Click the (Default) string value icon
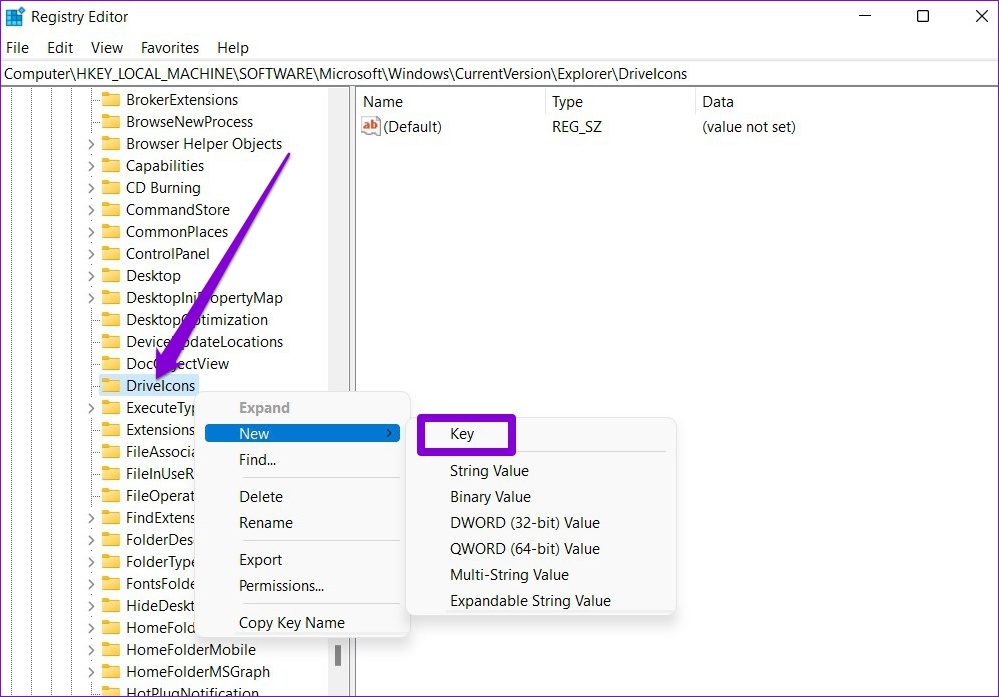Screen dimensions: 999x697 pos(370,126)
